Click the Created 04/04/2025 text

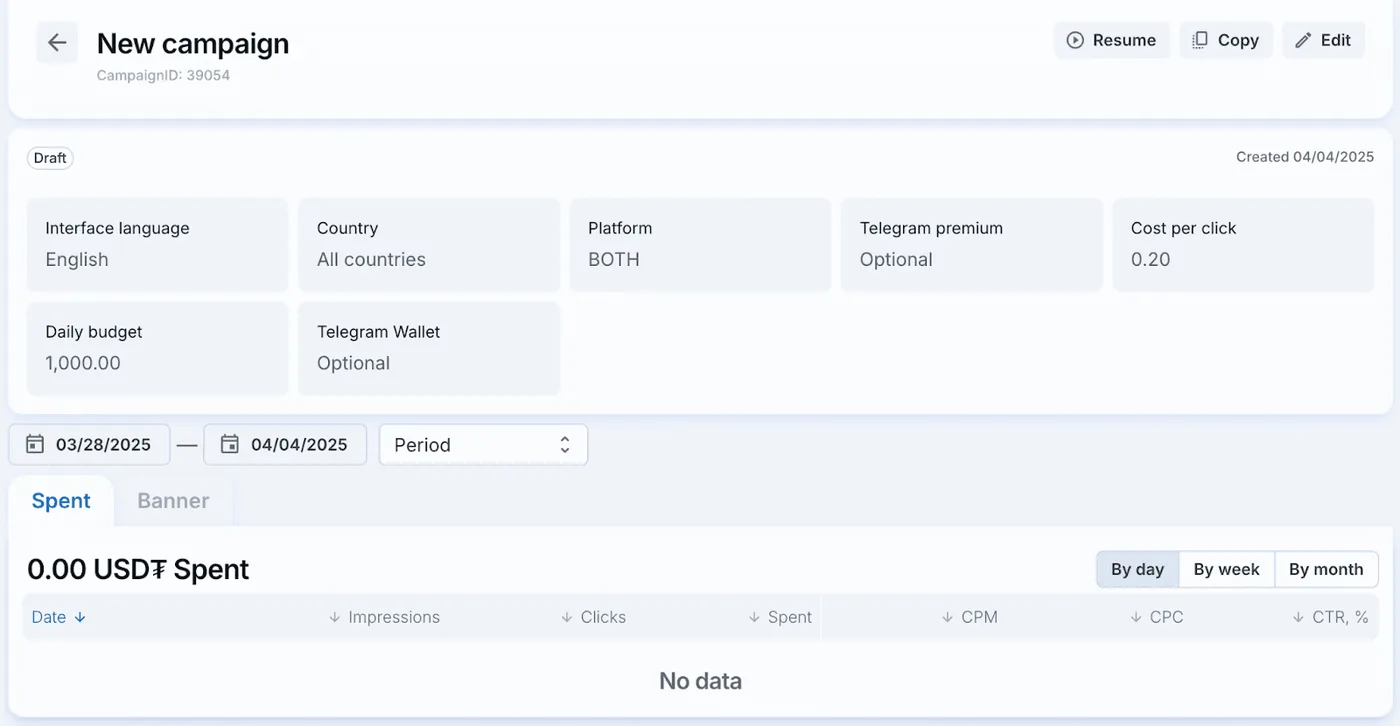tap(1305, 157)
